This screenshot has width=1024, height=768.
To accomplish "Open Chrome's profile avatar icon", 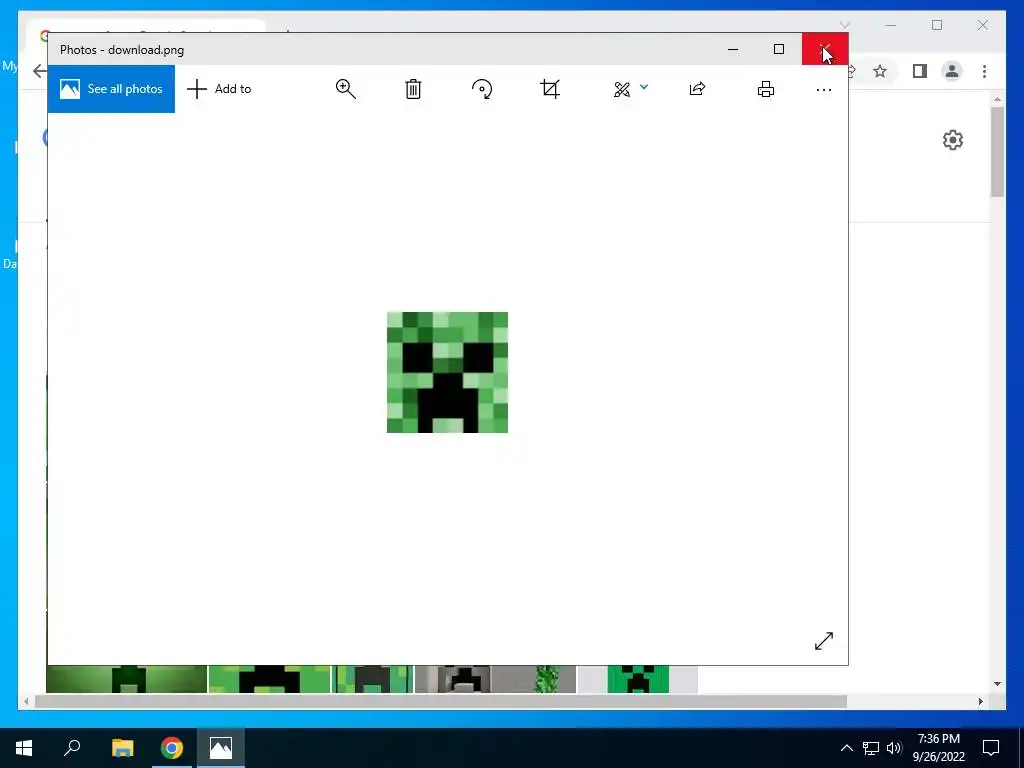I will click(x=952, y=71).
